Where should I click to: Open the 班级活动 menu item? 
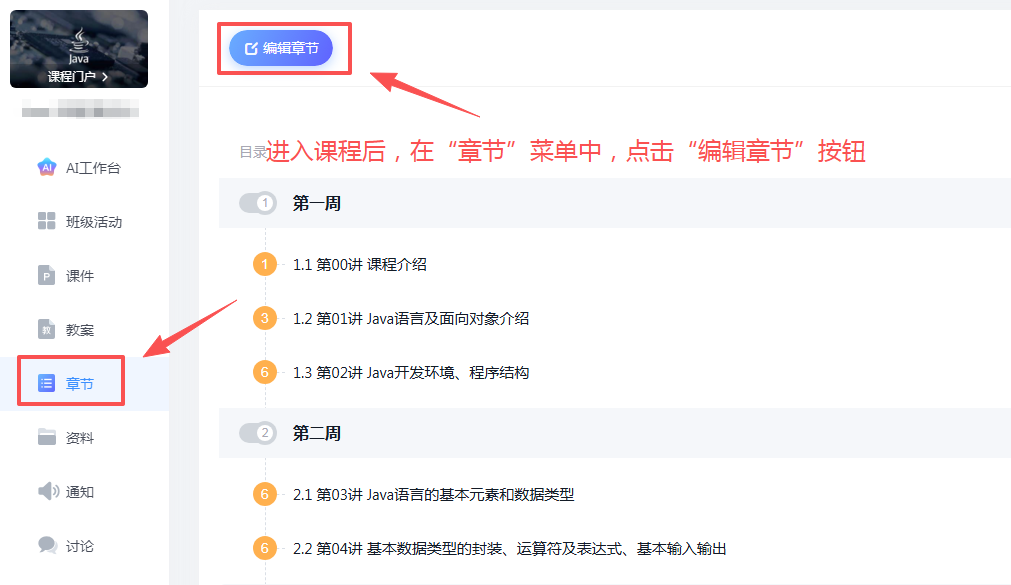click(93, 222)
